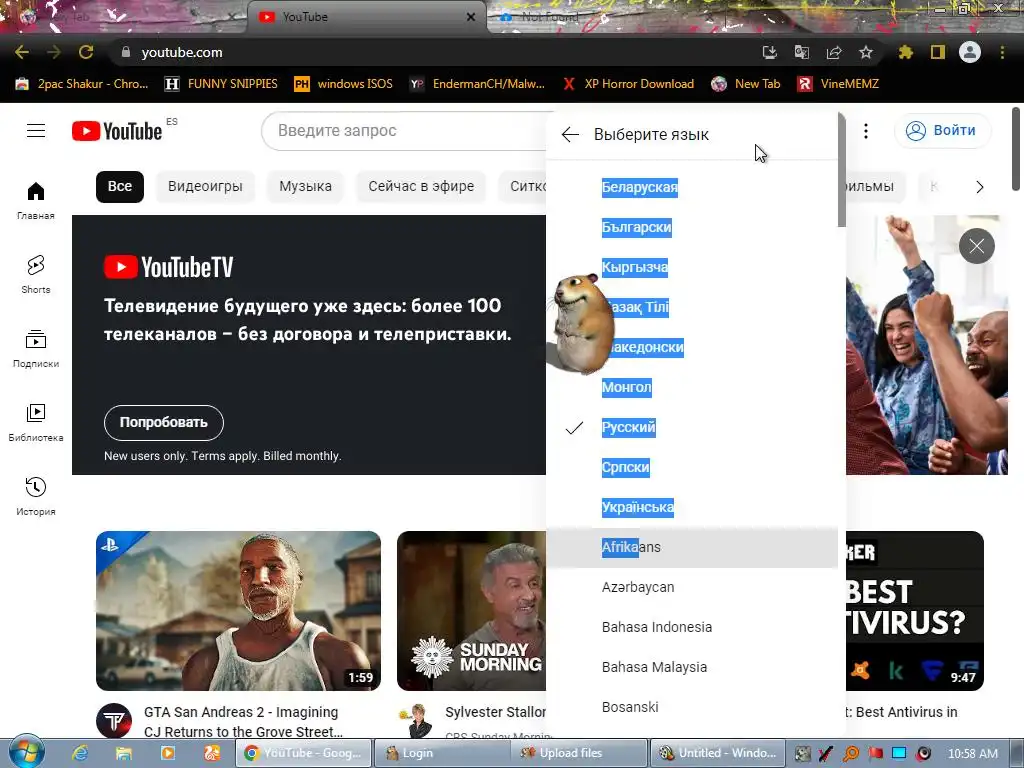This screenshot has height=768, width=1024.
Task: Open the Windows Start orb
Action: 27,751
